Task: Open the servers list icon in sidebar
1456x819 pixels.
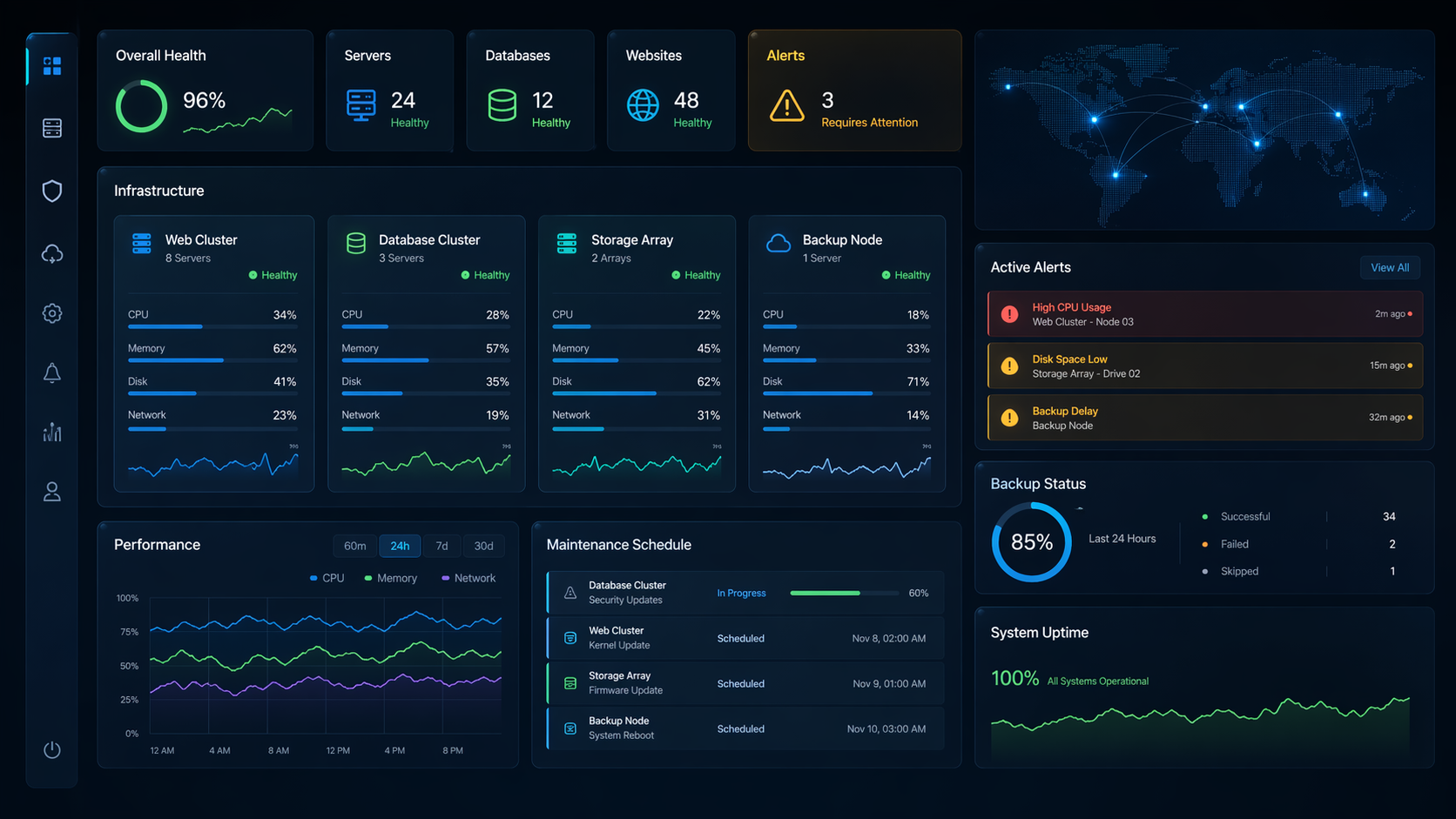Action: pos(52,128)
